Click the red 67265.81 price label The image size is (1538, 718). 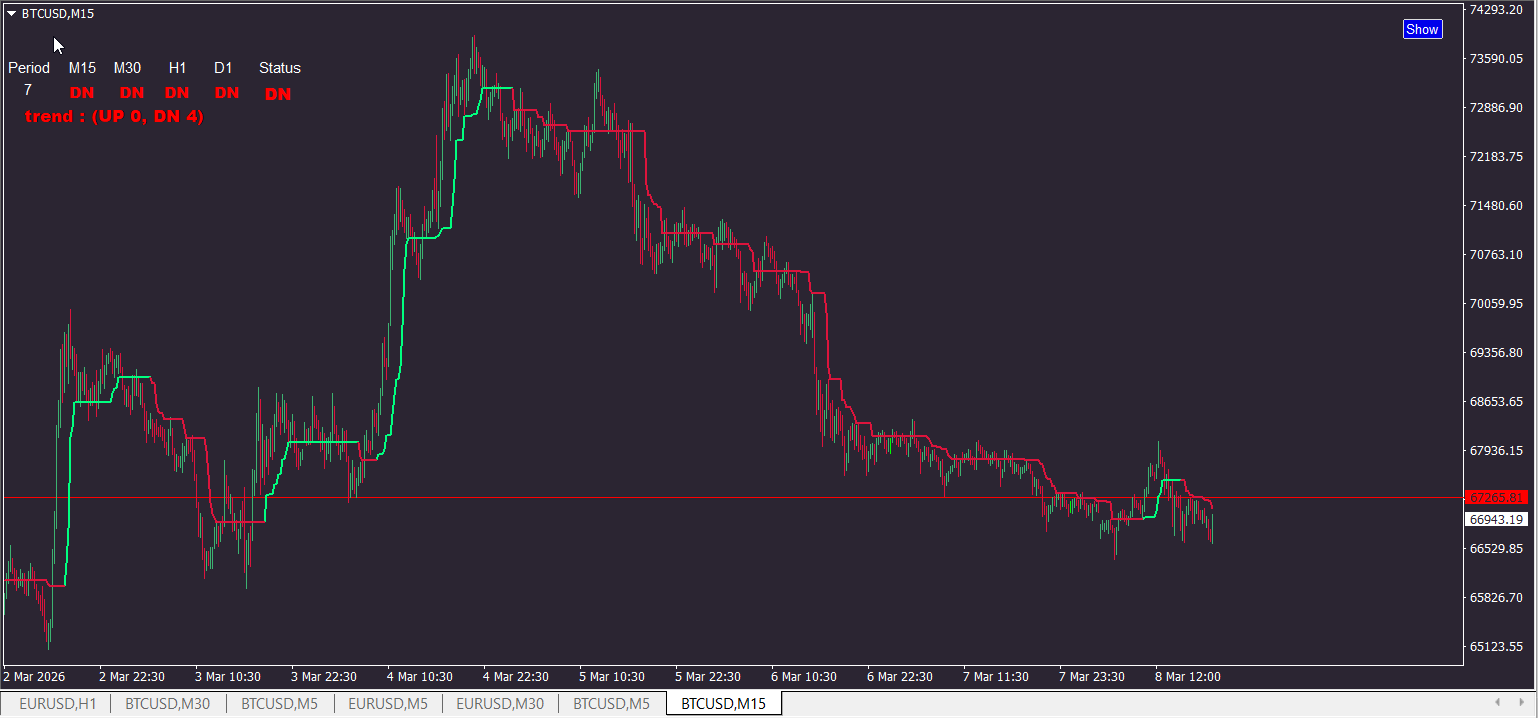coord(1497,497)
